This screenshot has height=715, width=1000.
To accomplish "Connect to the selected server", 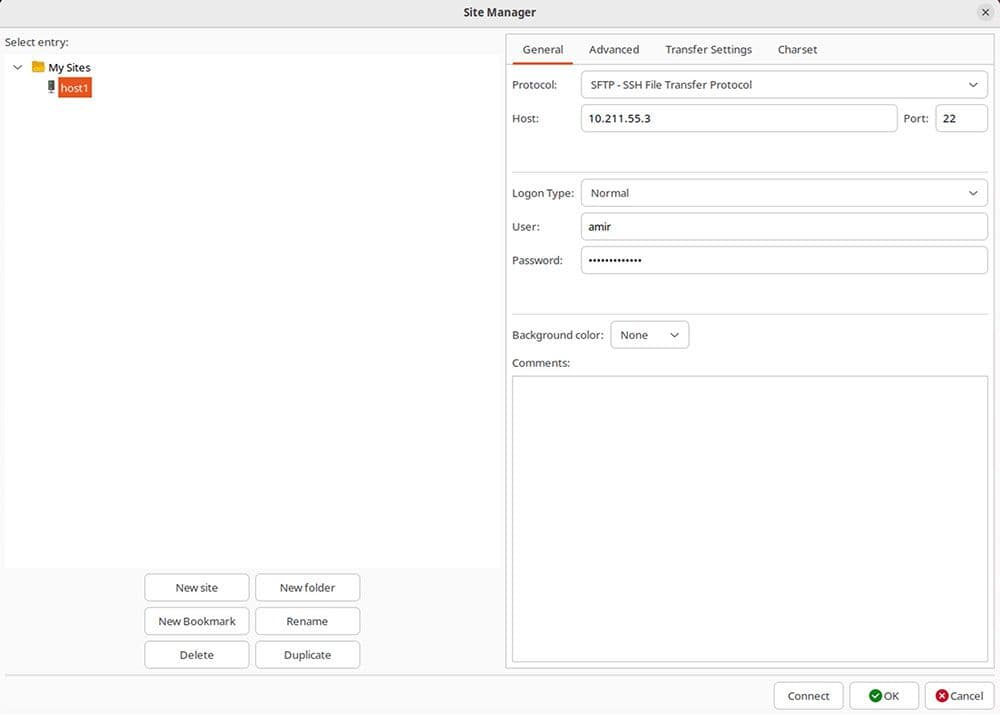I will pos(808,695).
